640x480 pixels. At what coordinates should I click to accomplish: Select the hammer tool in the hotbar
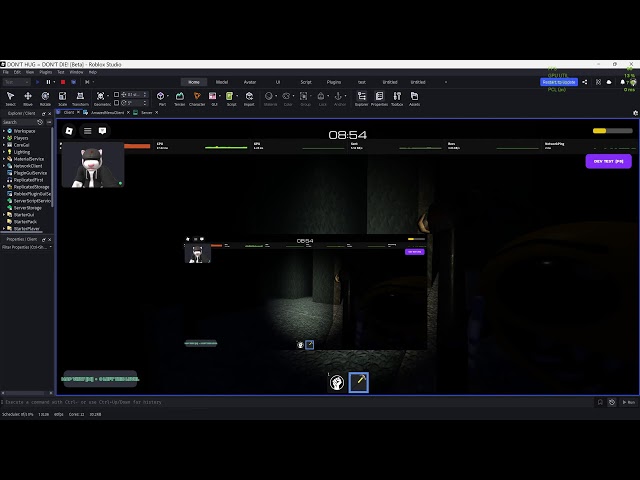[x=359, y=382]
